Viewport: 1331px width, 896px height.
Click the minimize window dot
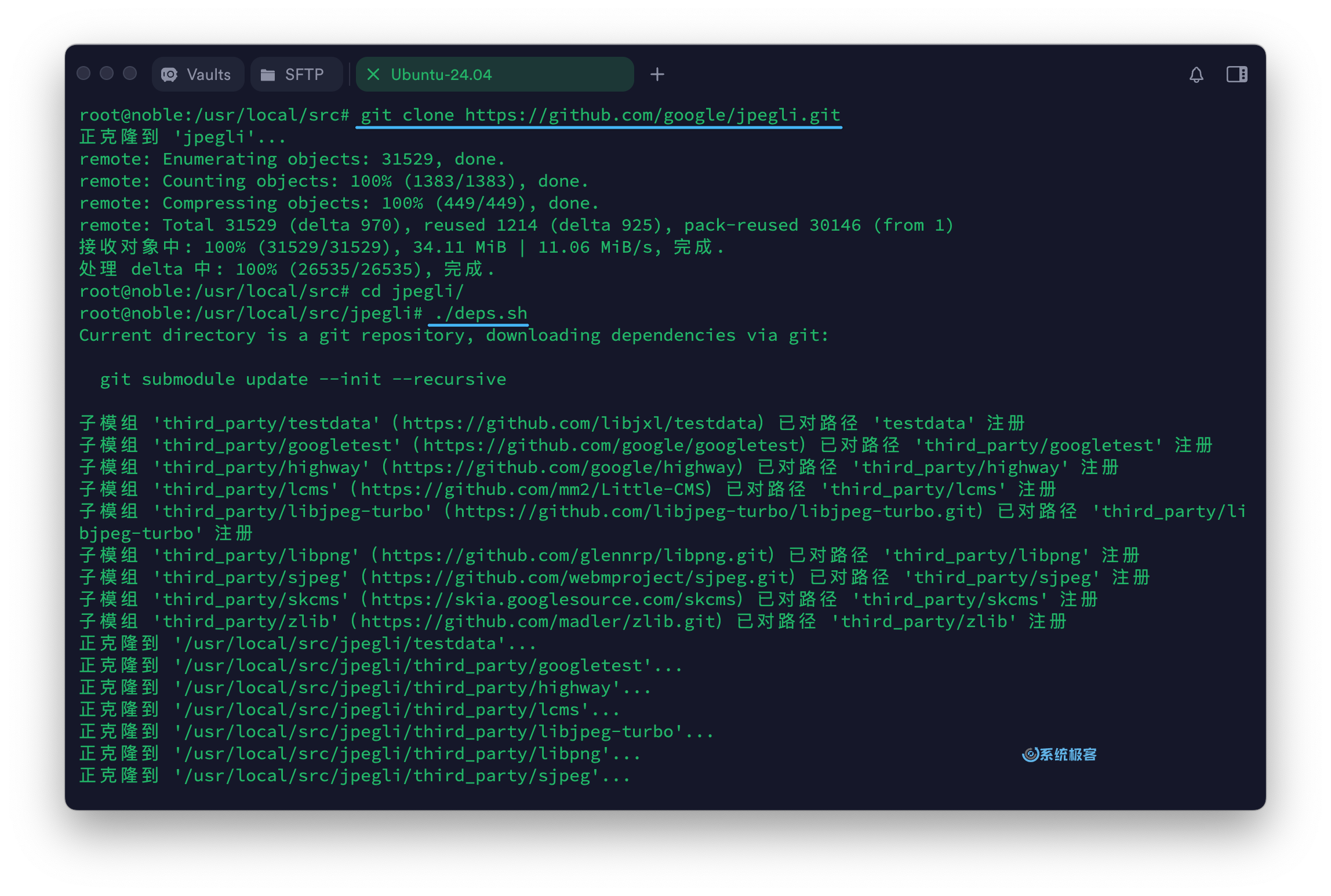107,73
